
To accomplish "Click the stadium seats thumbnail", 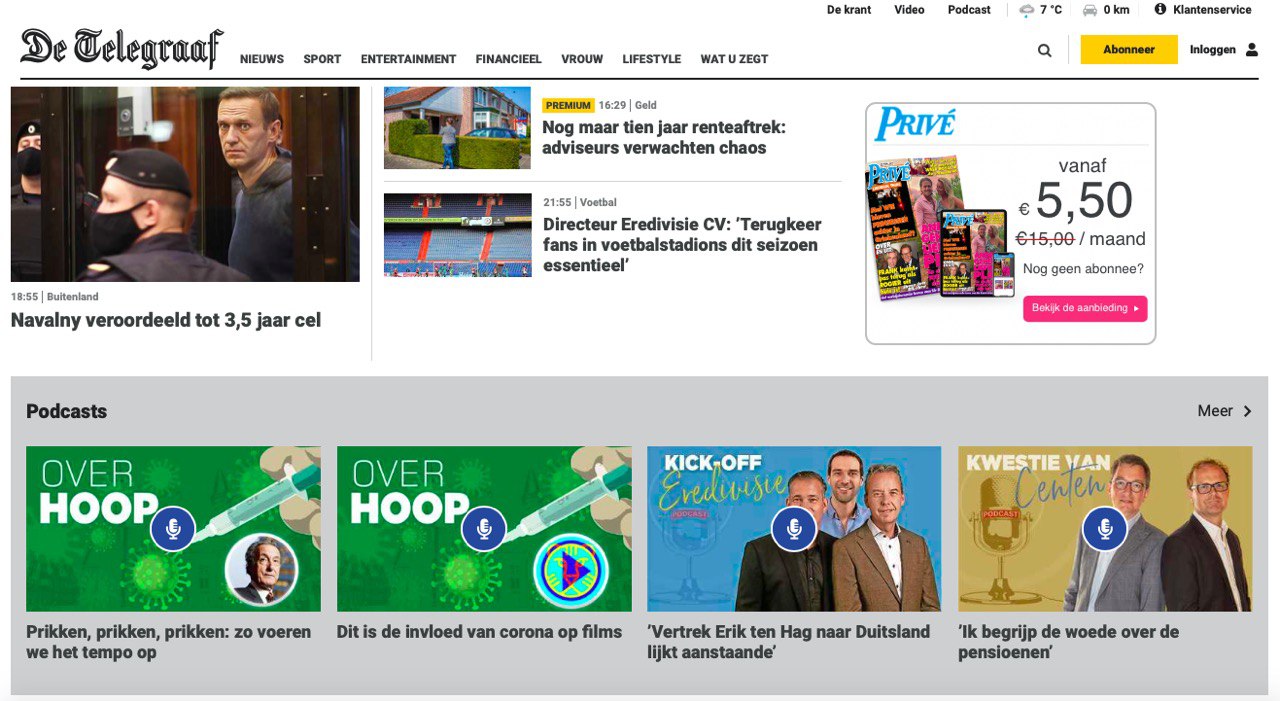I will (458, 235).
